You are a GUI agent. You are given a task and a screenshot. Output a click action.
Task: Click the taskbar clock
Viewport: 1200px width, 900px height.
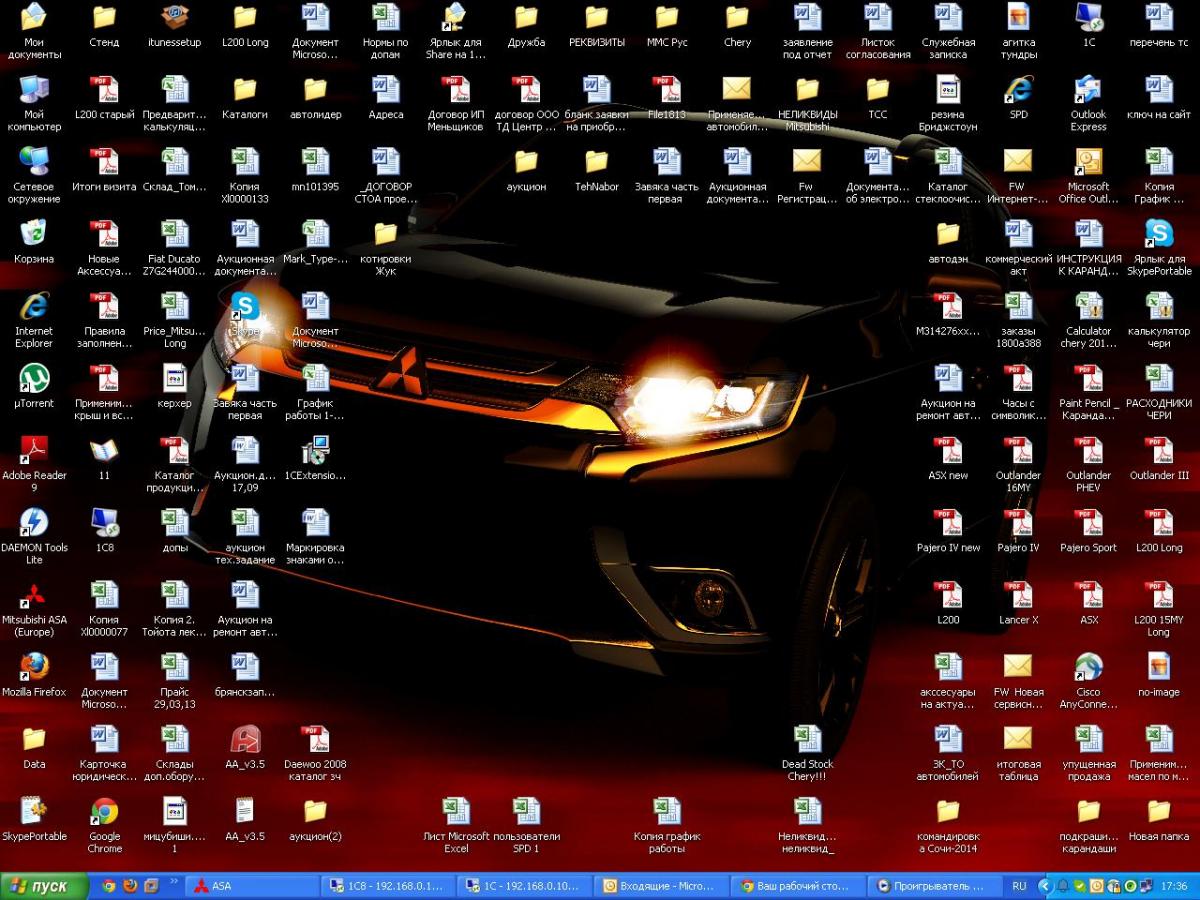(1175, 886)
